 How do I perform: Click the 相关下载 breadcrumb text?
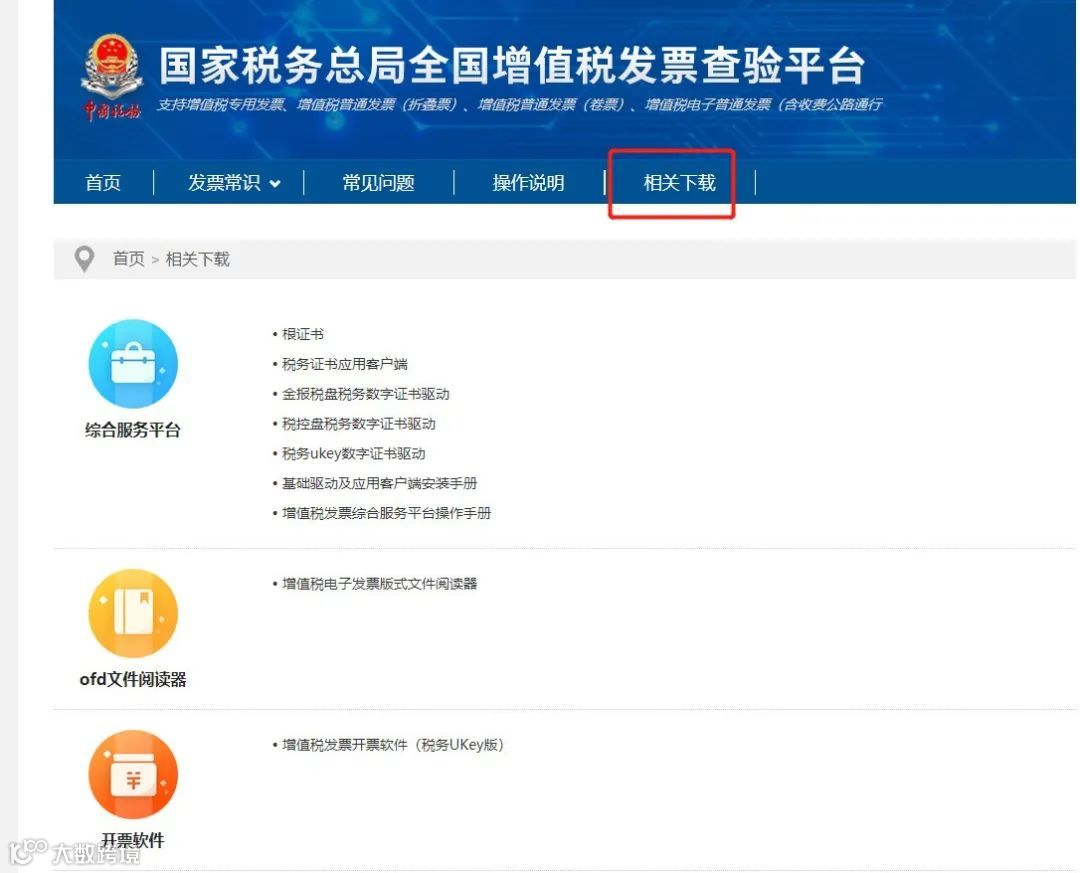pyautogui.click(x=198, y=259)
